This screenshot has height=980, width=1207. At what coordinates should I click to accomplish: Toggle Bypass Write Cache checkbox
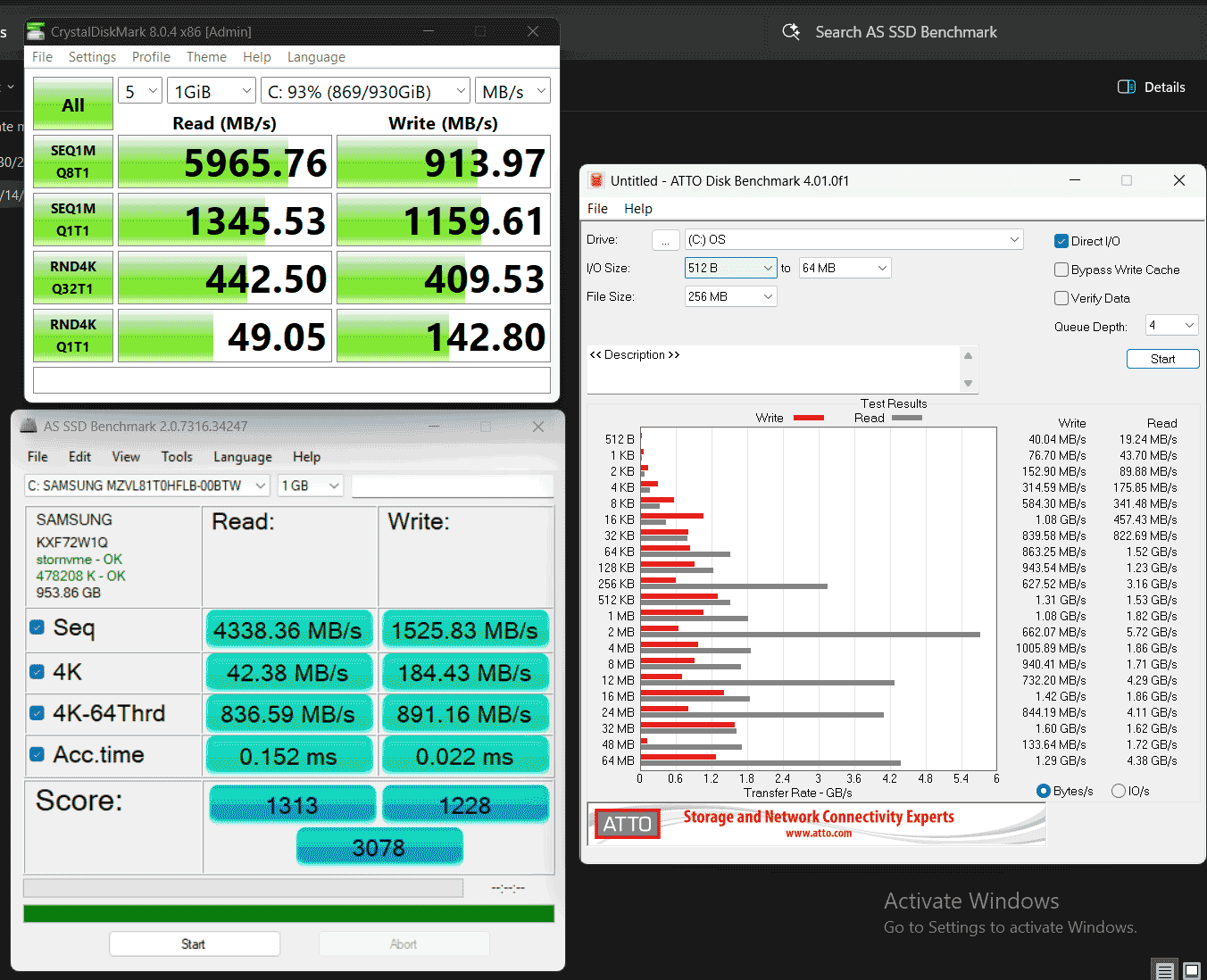click(1061, 270)
